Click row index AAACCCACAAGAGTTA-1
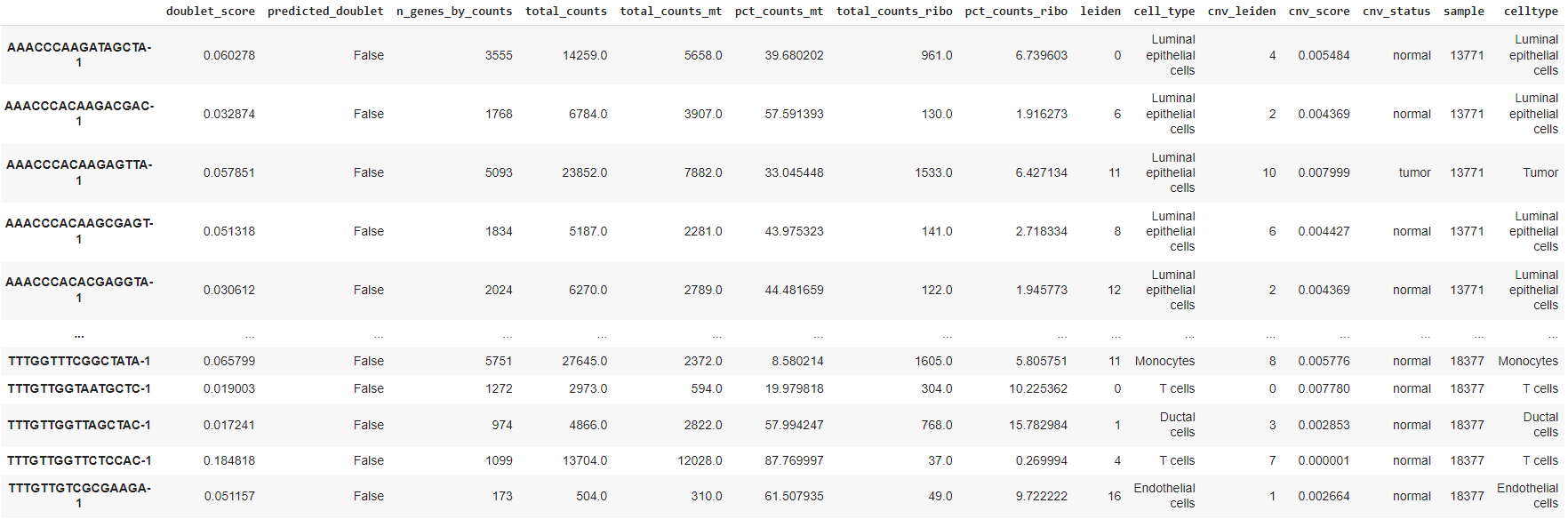 pyautogui.click(x=79, y=172)
